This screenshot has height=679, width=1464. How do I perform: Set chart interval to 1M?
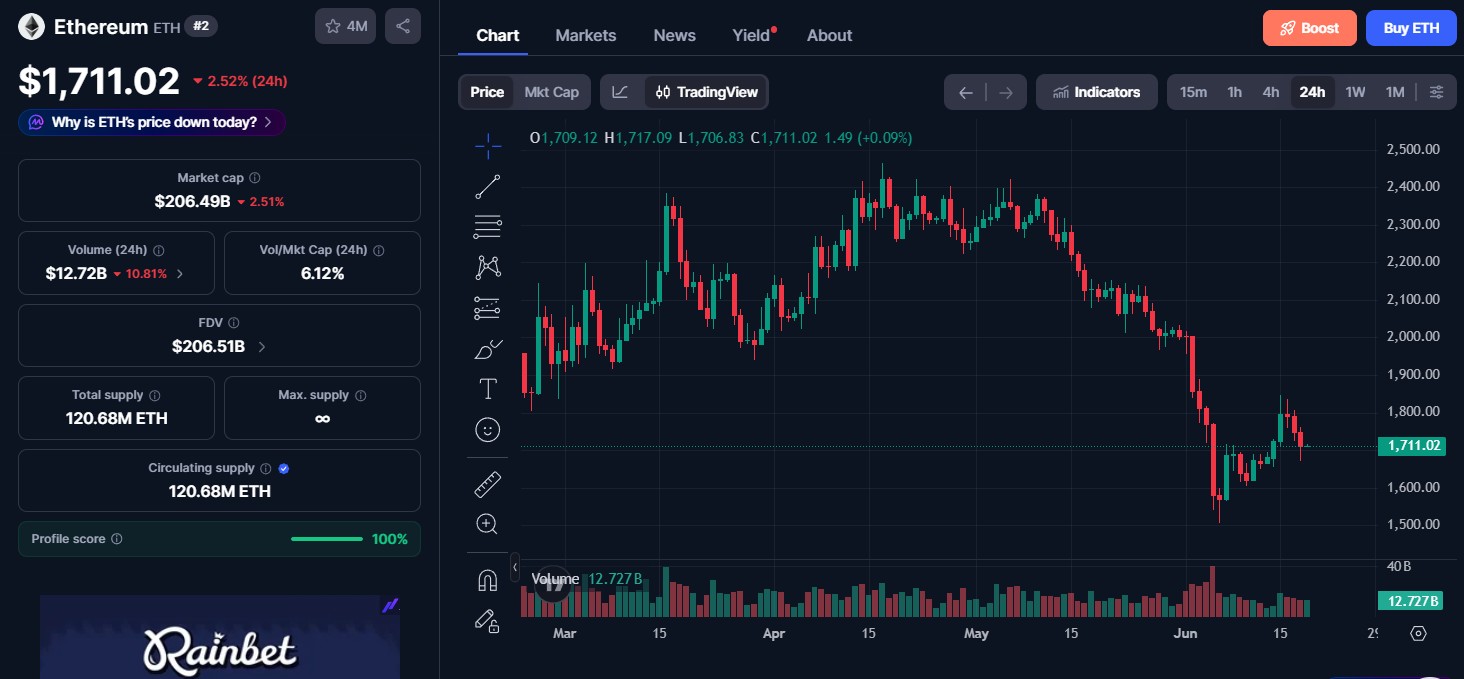tap(1395, 92)
